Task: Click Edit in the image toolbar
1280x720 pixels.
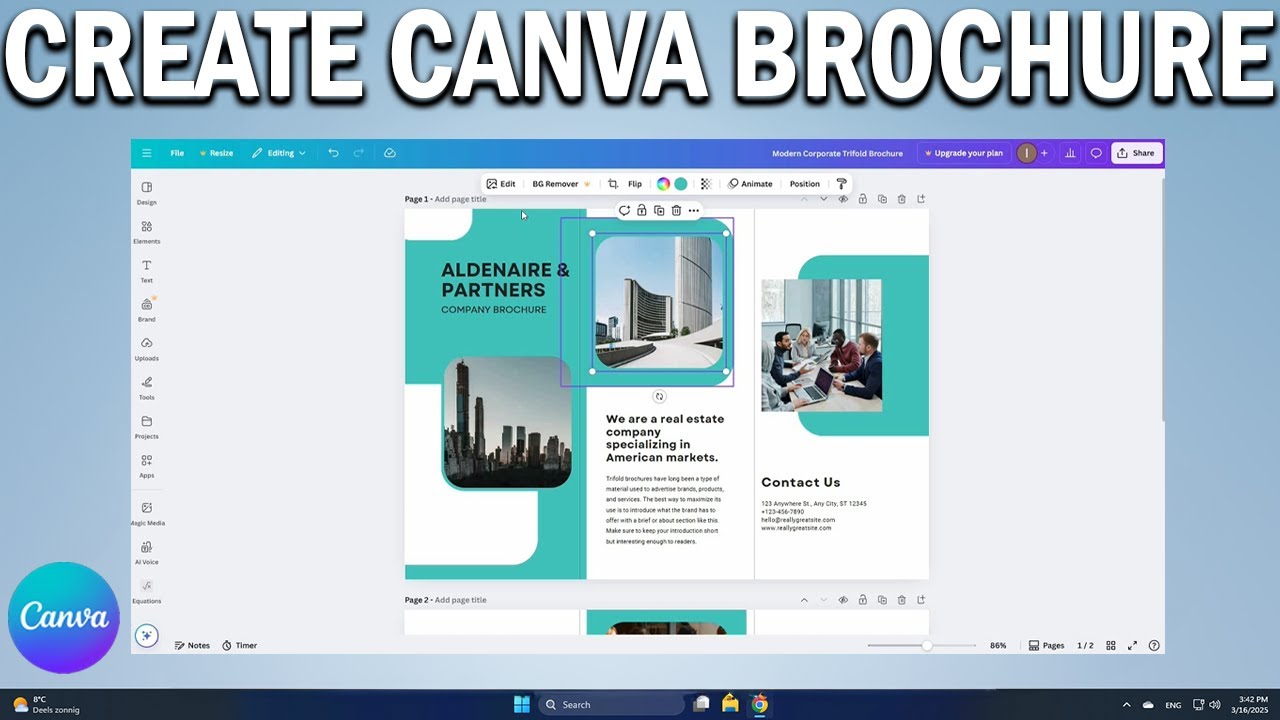Action: [501, 184]
